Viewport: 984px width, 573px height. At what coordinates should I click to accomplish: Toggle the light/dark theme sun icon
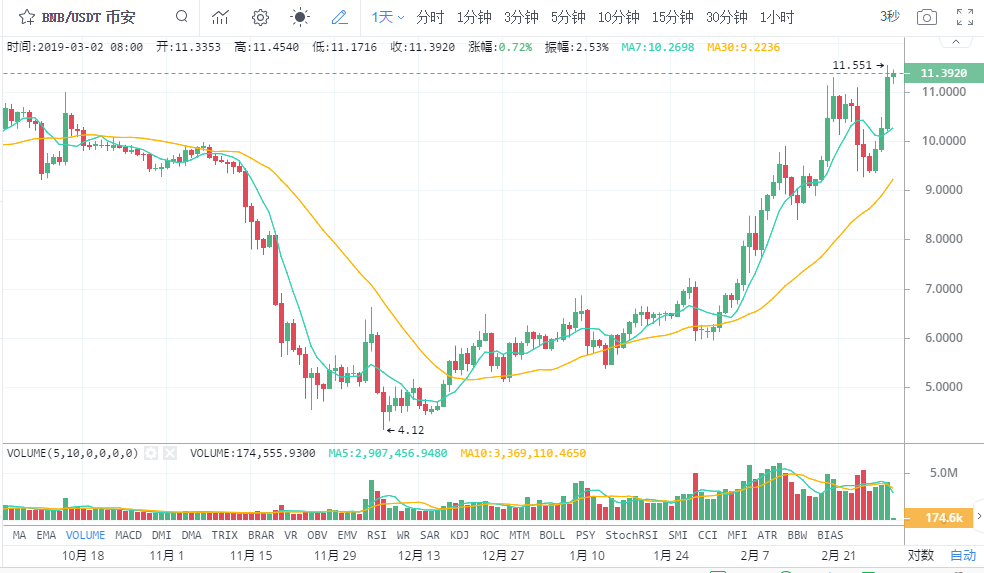[300, 17]
